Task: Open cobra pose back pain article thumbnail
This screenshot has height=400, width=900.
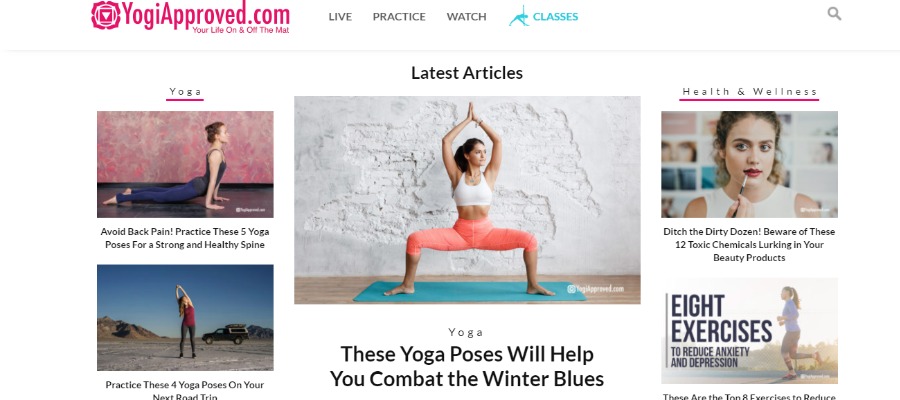Action: (185, 164)
